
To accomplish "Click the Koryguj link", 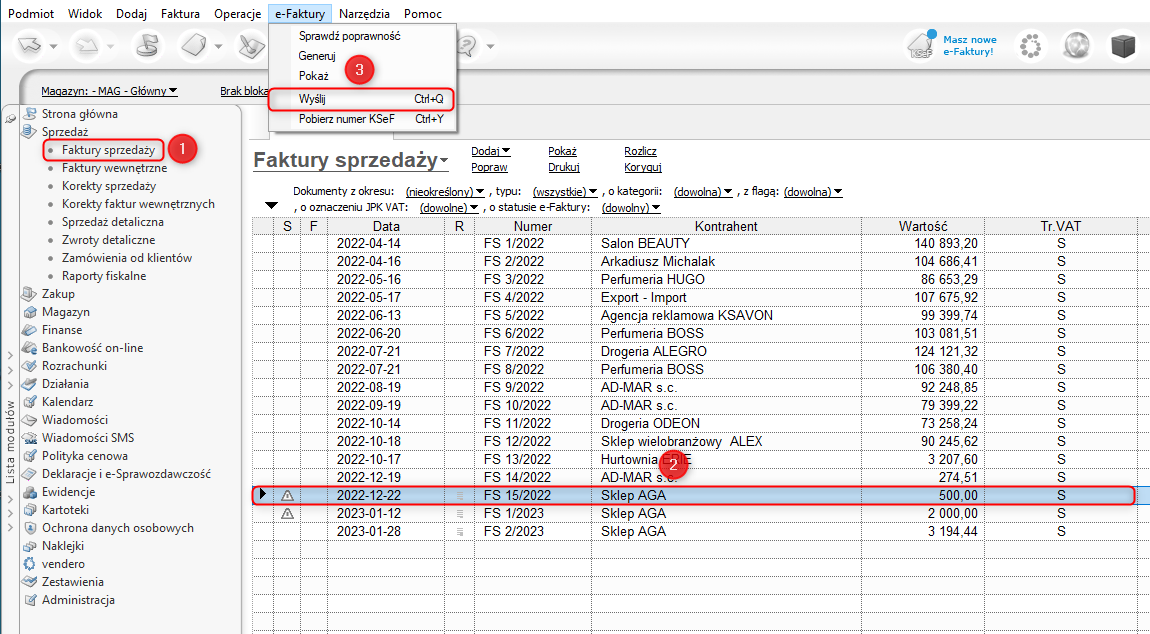I will [x=642, y=168].
